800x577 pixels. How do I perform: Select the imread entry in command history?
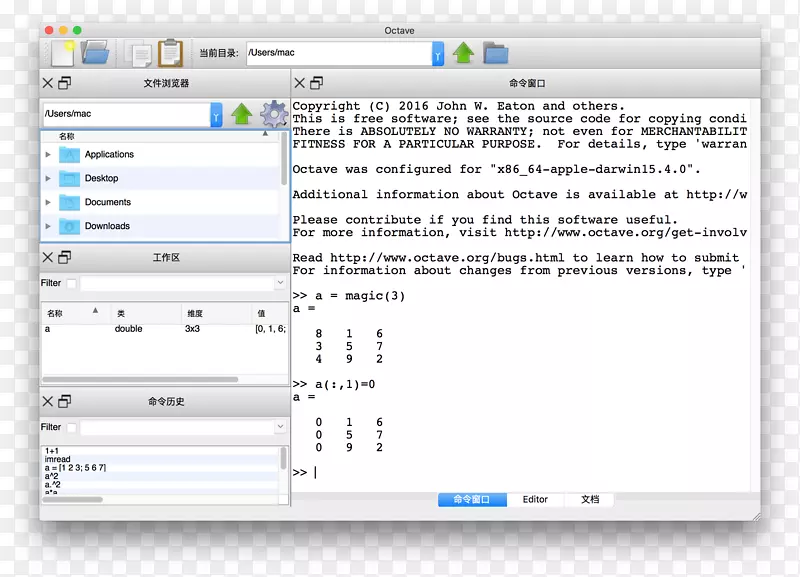[63, 461]
